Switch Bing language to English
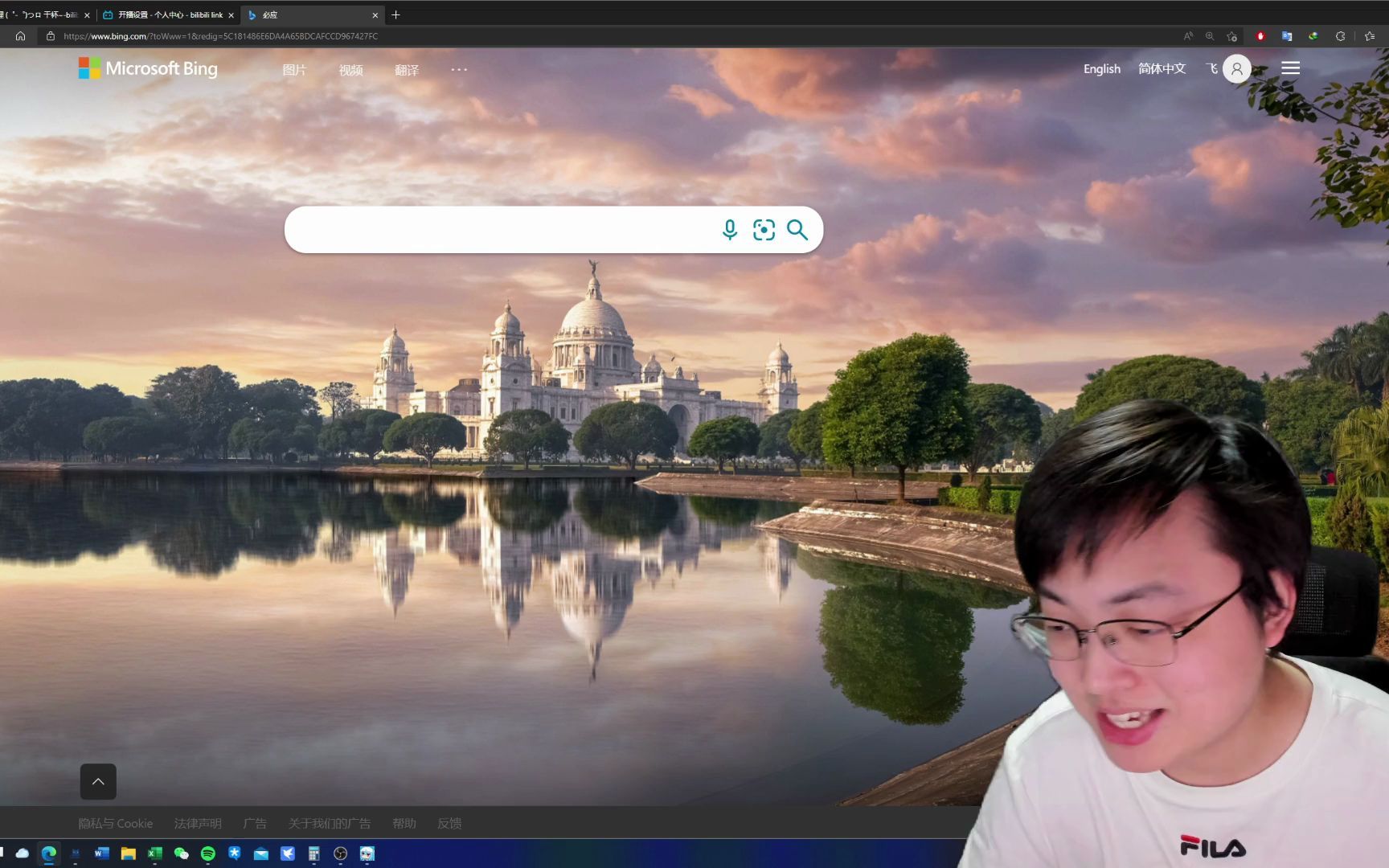The width and height of the screenshot is (1389, 868). [x=1101, y=69]
